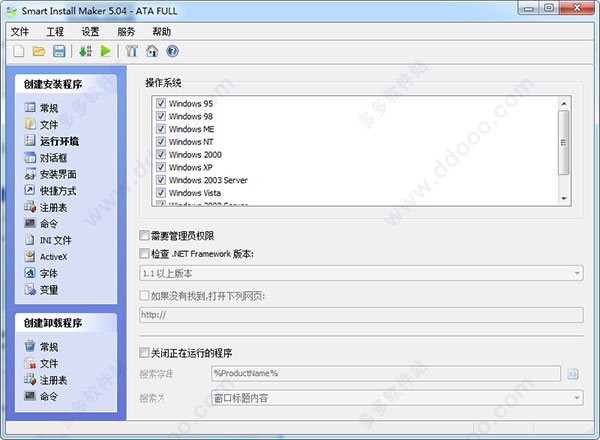
Task: Click the variable button beside %ProductName% field
Action: [x=573, y=374]
